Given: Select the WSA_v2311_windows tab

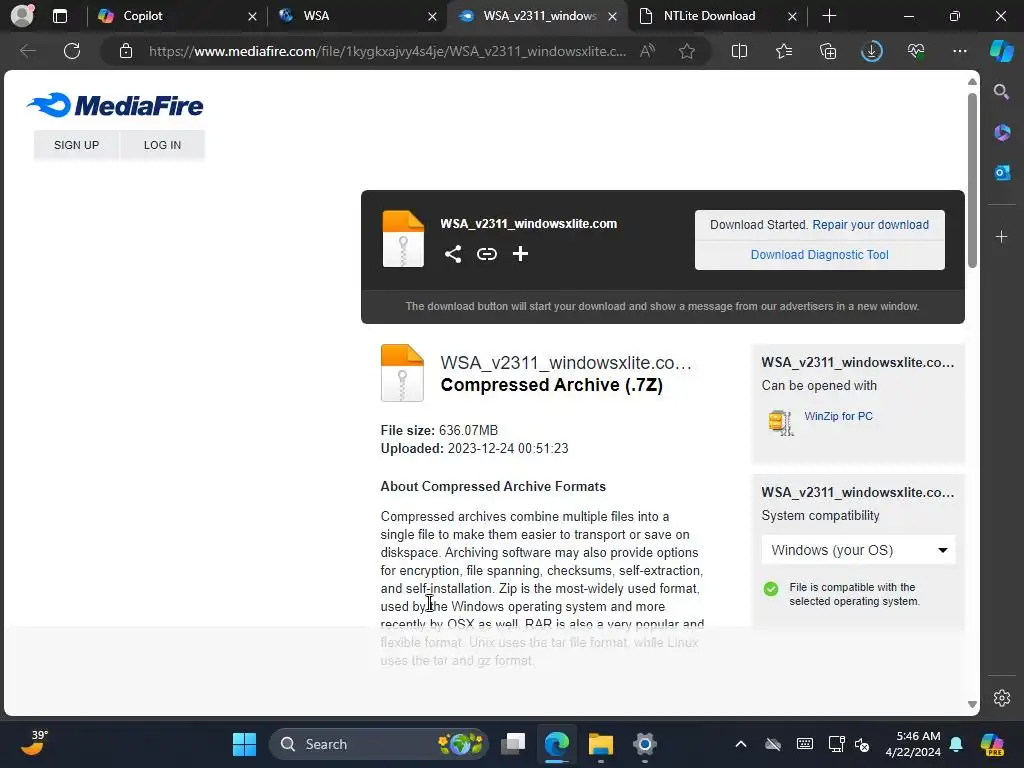Looking at the screenshot, I should [539, 16].
